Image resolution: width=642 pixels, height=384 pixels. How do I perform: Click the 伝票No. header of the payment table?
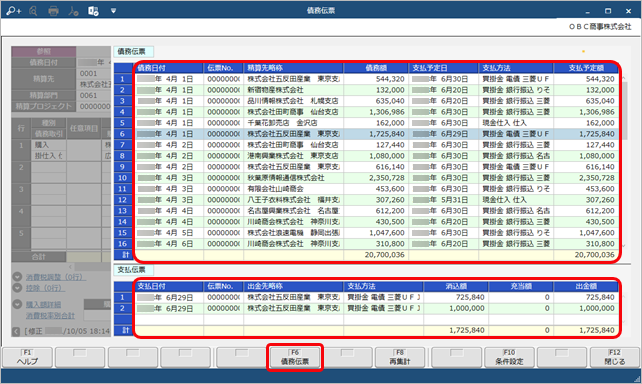tap(223, 286)
